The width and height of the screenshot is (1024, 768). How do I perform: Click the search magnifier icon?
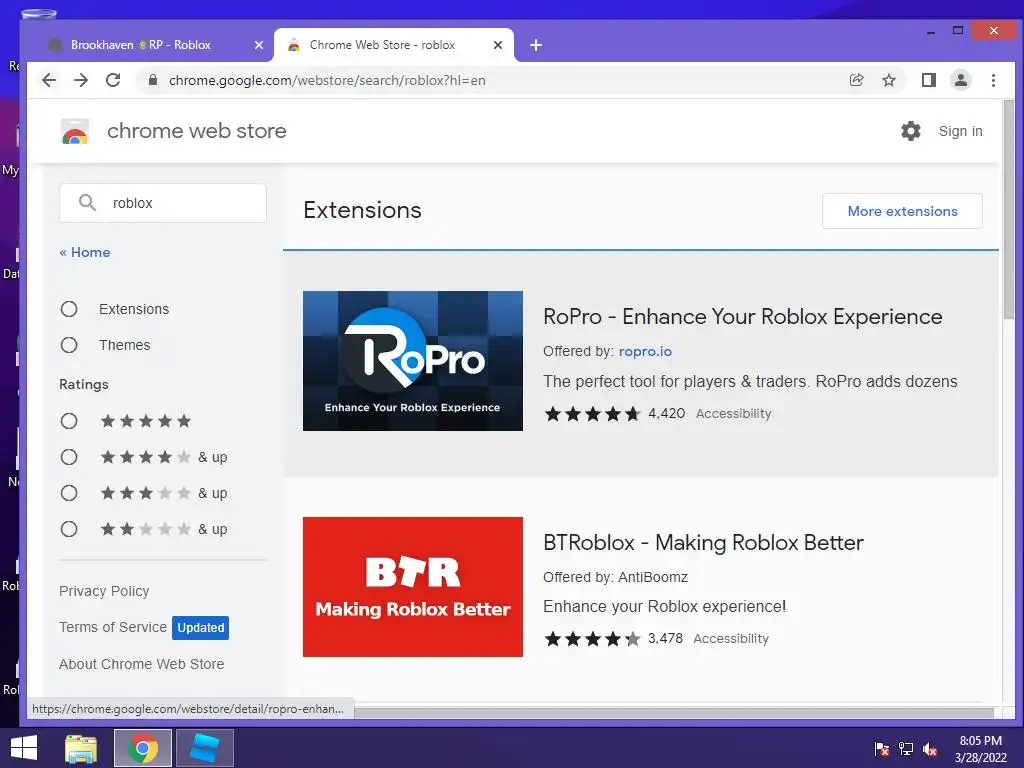88,202
